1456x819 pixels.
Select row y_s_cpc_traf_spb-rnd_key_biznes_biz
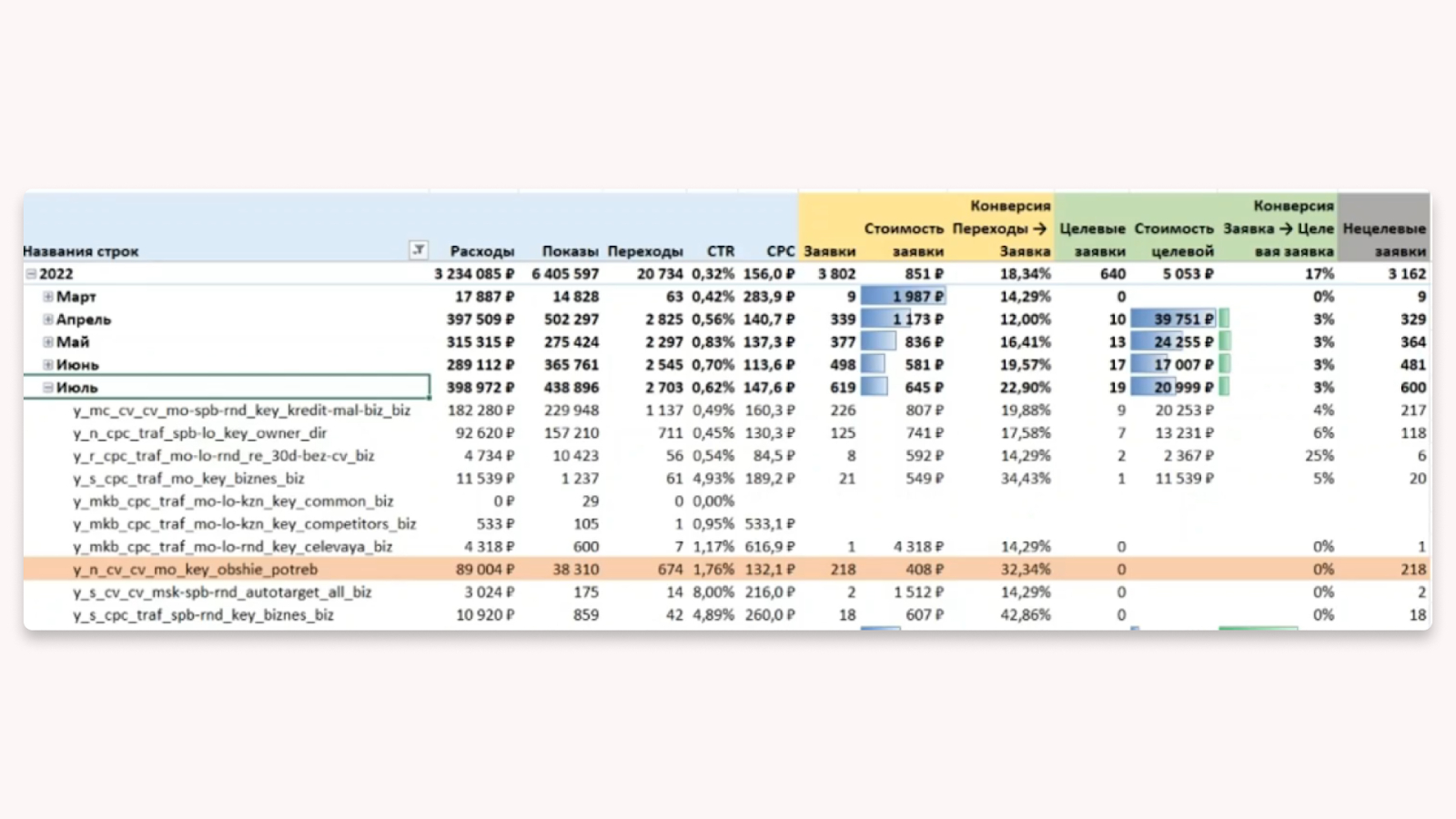point(727,615)
